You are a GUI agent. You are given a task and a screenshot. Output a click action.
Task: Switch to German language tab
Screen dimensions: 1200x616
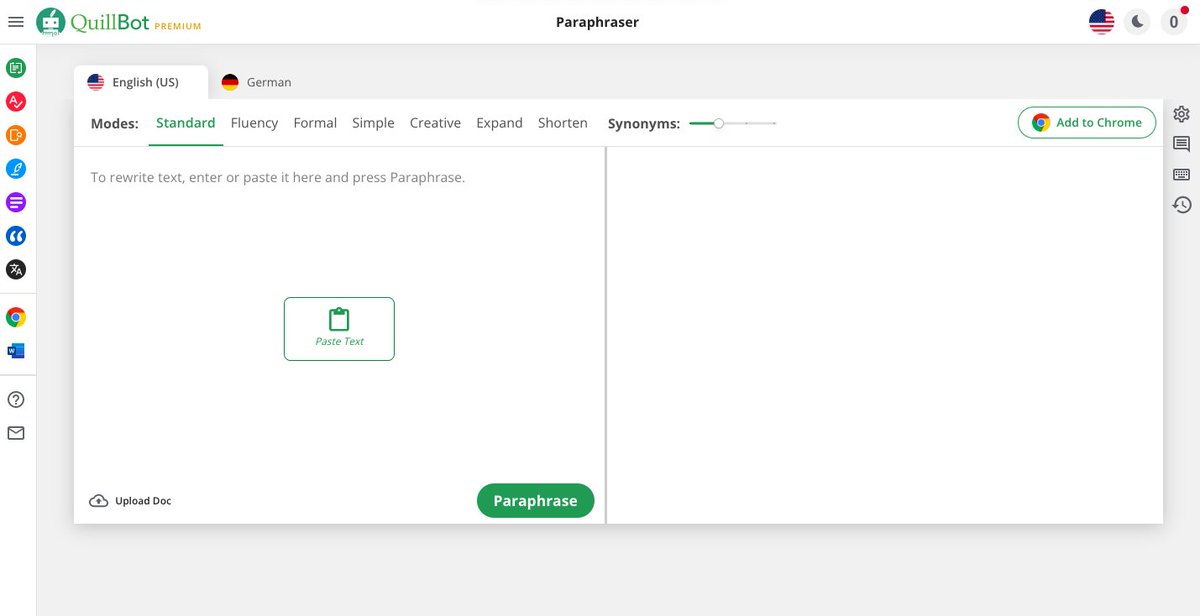[x=257, y=82]
